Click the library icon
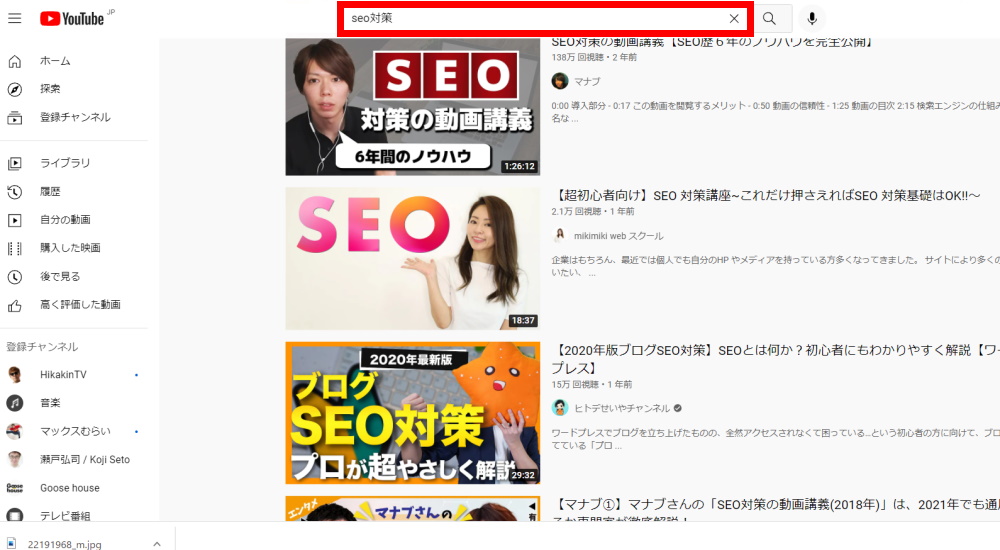This screenshot has width=1000, height=550. pyautogui.click(x=15, y=163)
